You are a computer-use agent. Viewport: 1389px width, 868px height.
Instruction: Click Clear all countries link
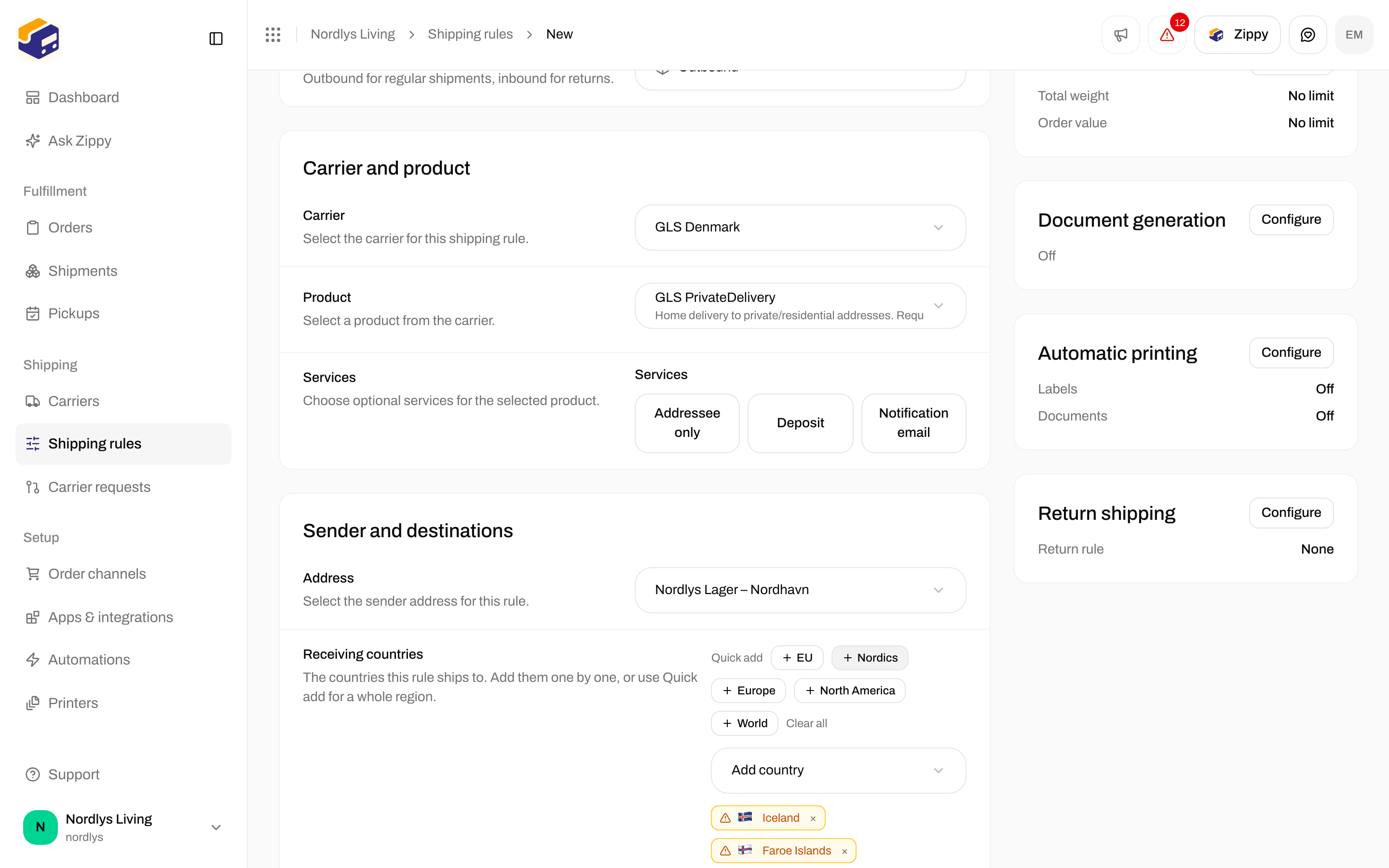tap(806, 723)
